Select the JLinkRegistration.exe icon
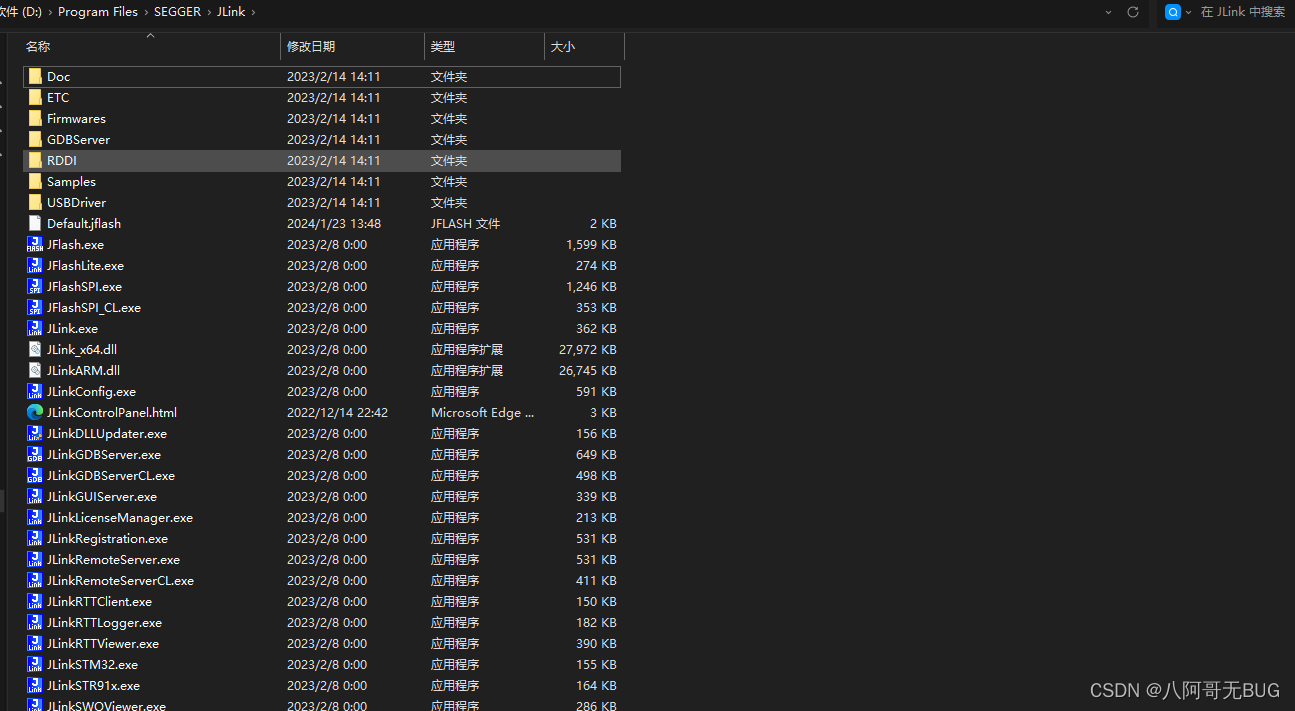Viewport: 1295px width, 711px height. click(x=35, y=538)
